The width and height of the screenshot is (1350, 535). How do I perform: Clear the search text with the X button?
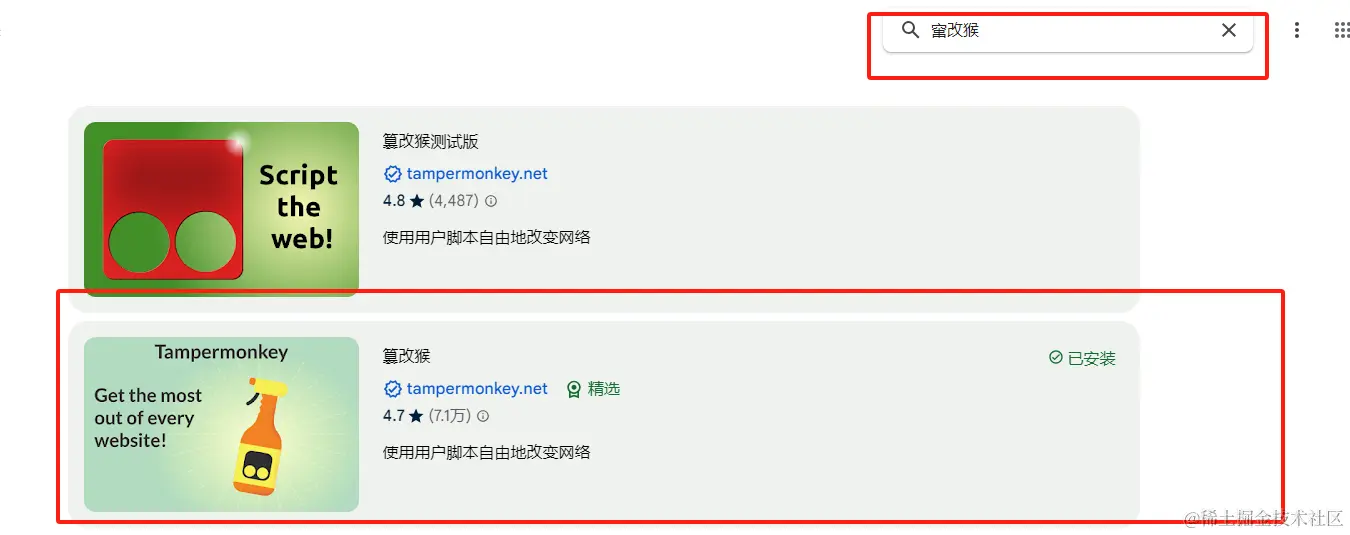[1229, 30]
